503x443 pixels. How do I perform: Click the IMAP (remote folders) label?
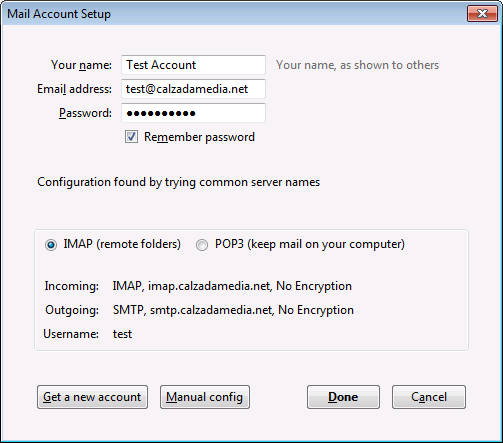coord(122,244)
